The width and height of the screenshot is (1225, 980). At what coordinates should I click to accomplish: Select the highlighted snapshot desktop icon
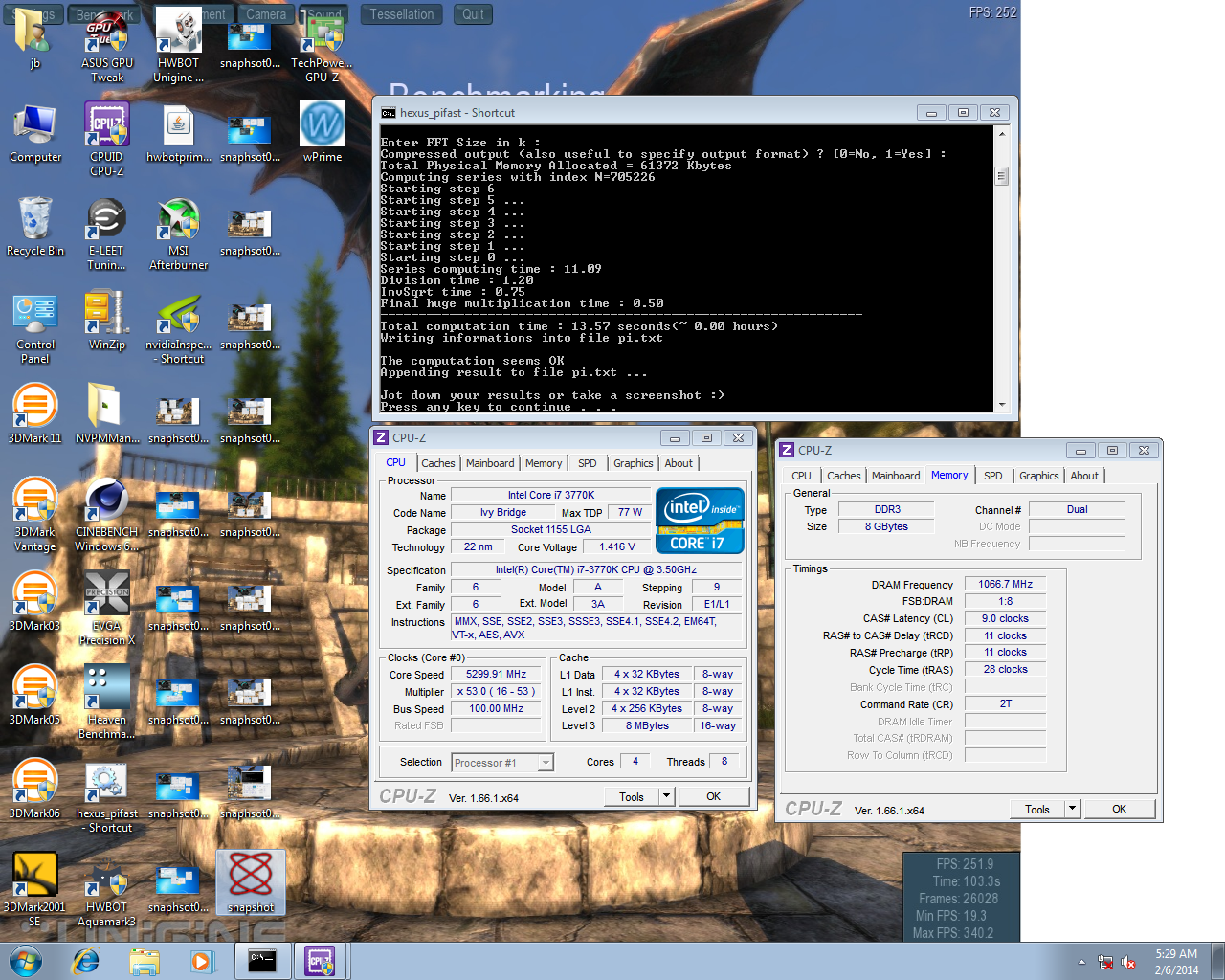click(x=251, y=882)
